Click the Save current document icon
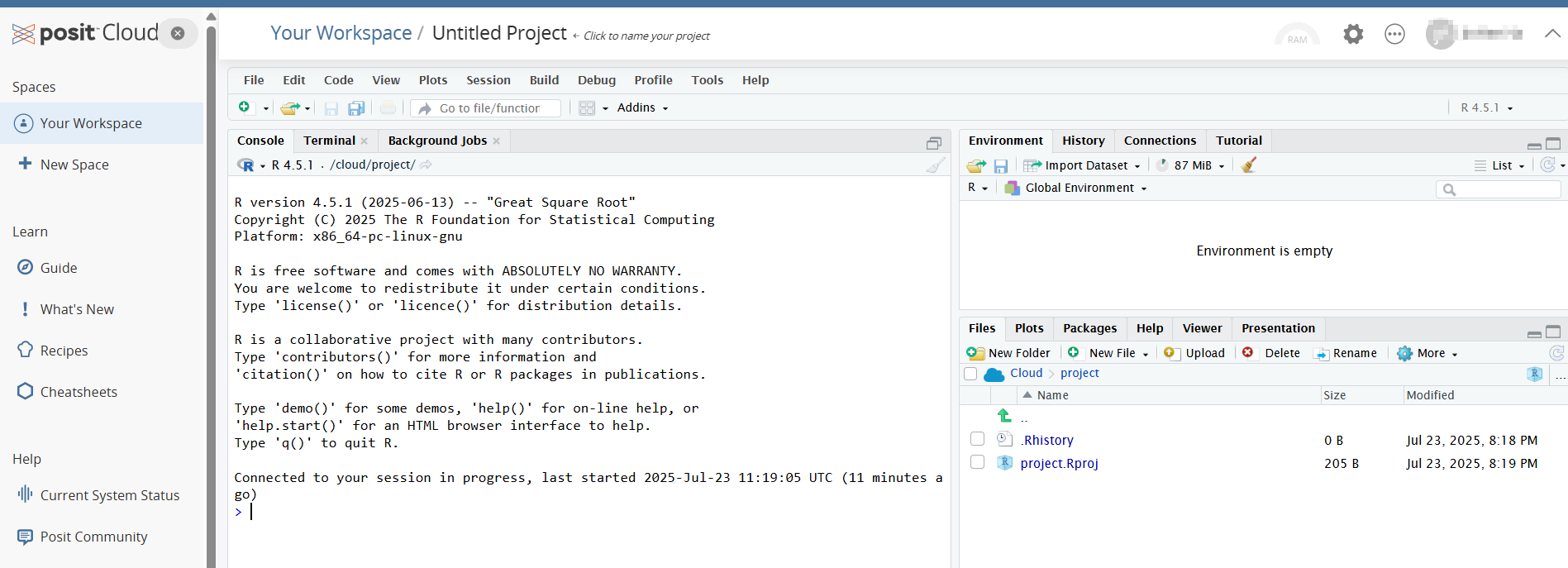Image resolution: width=1568 pixels, height=568 pixels. coord(331,108)
